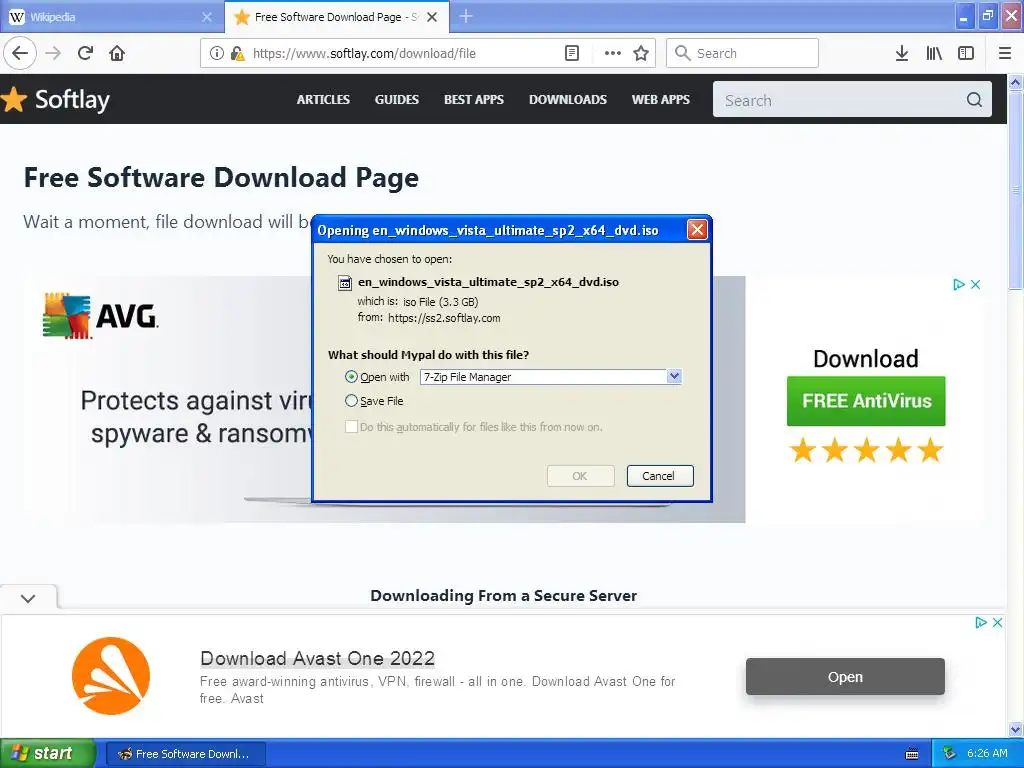Open the WEB APPS menu
The width and height of the screenshot is (1024, 768).
click(x=660, y=99)
